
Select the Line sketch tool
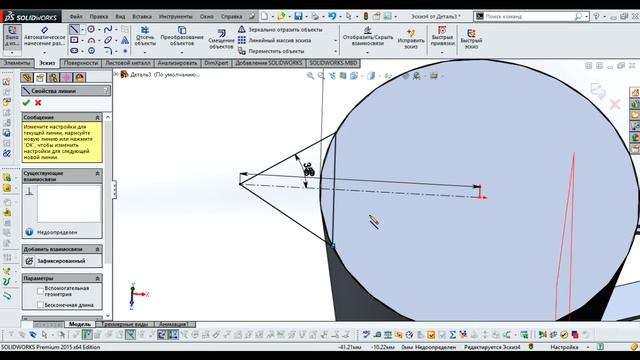(x=74, y=29)
